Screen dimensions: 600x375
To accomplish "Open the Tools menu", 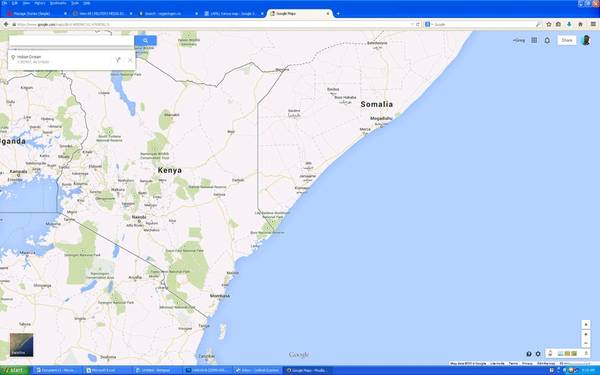I will pyautogui.click(x=75, y=3).
